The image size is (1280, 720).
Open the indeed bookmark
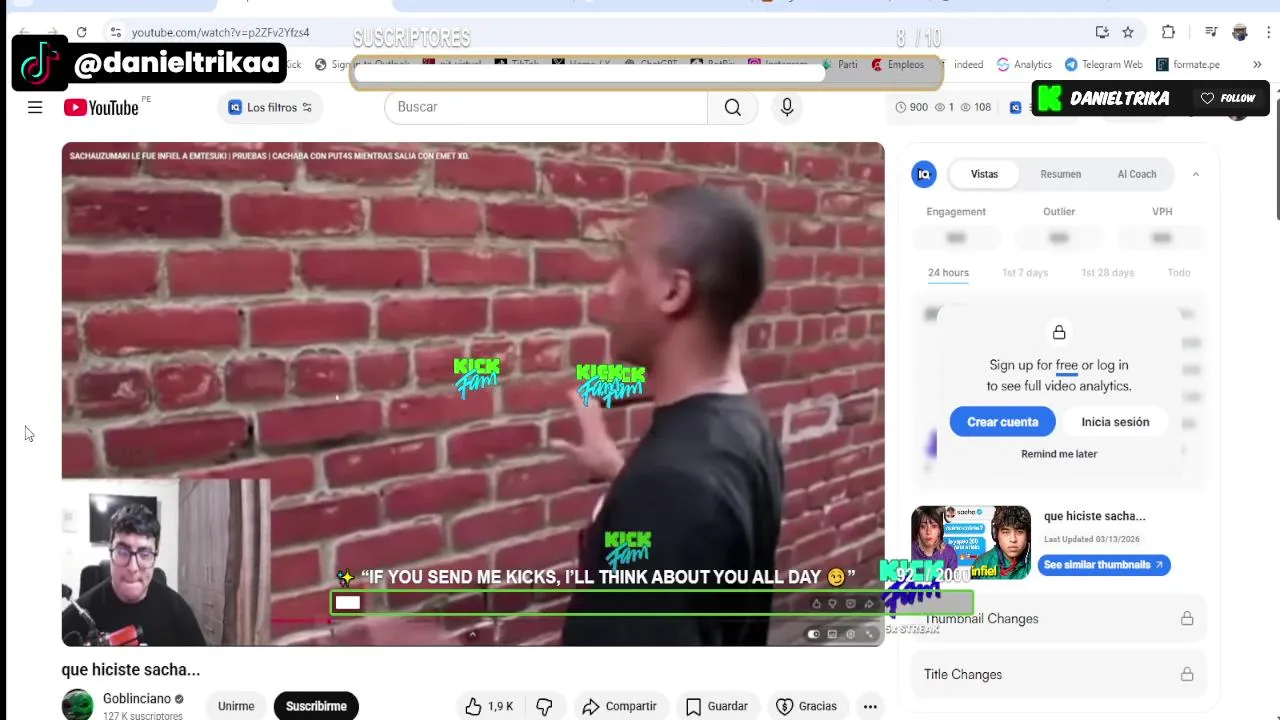pos(968,64)
